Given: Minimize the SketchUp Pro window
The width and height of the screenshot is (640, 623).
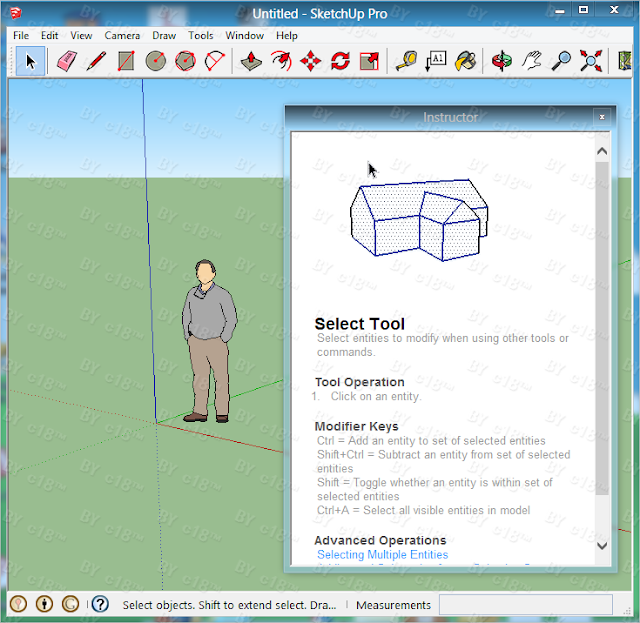Looking at the screenshot, I should [x=560, y=11].
